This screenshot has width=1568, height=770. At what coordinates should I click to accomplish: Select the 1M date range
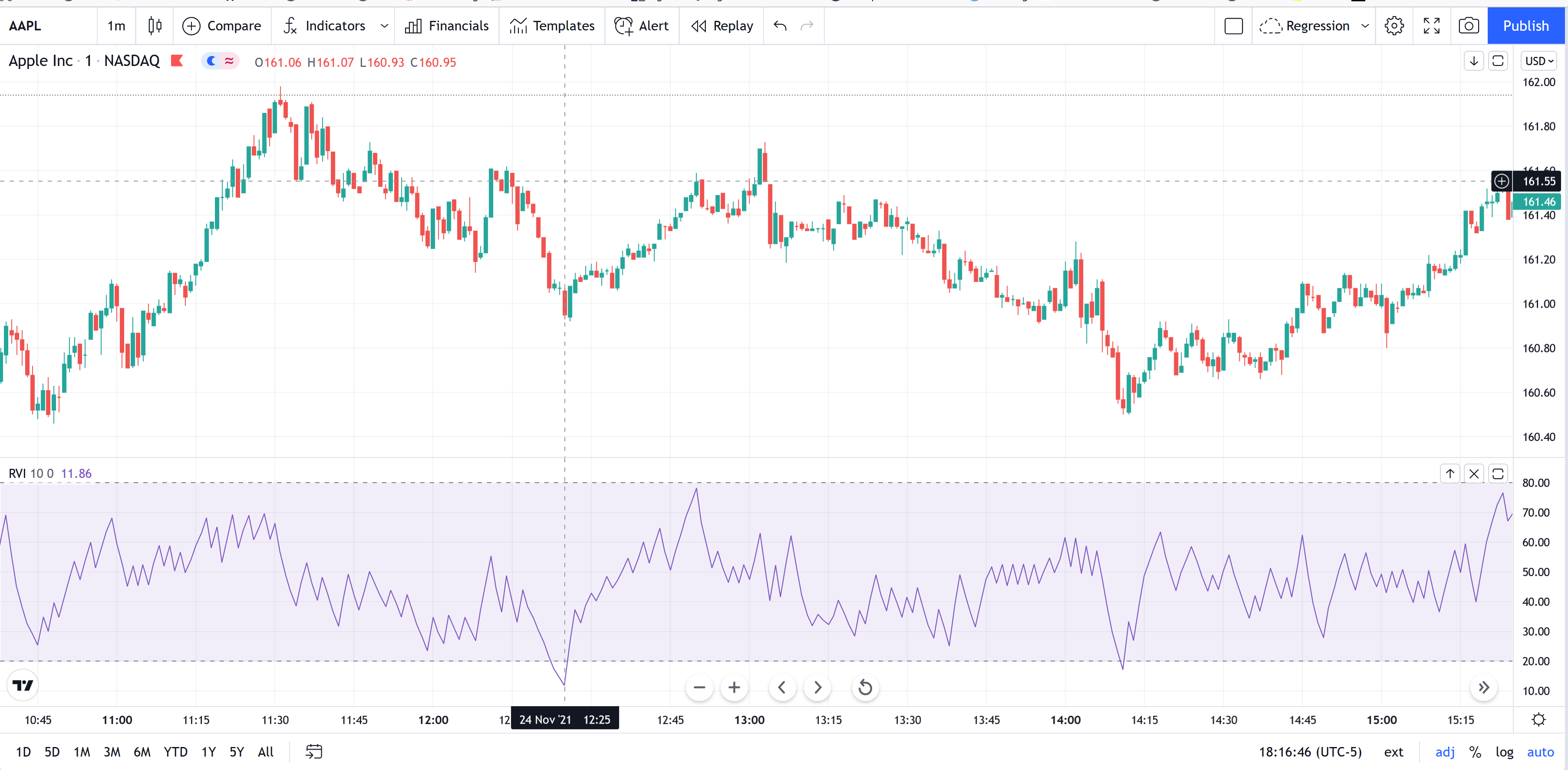[x=82, y=752]
